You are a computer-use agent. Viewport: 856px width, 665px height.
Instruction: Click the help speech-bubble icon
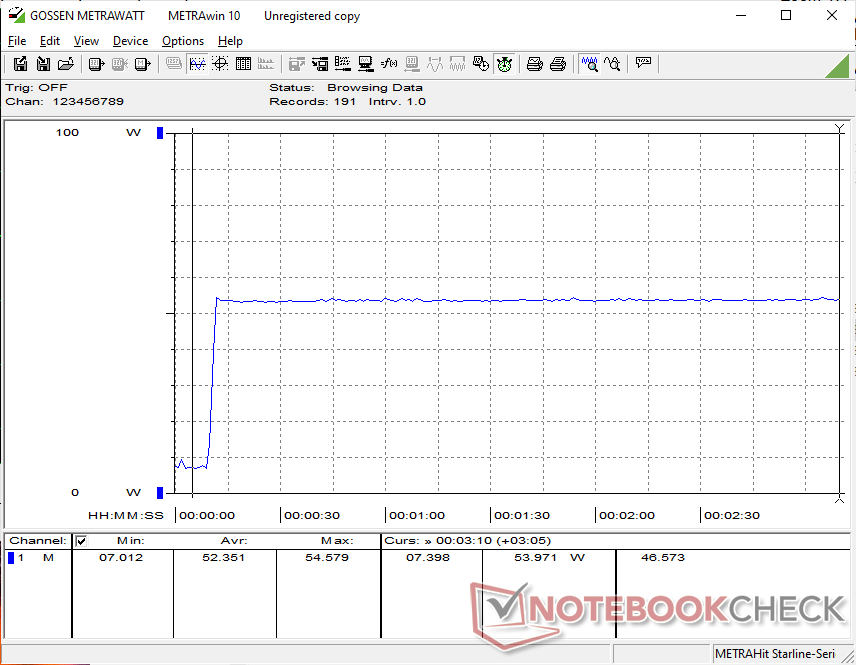click(x=643, y=64)
